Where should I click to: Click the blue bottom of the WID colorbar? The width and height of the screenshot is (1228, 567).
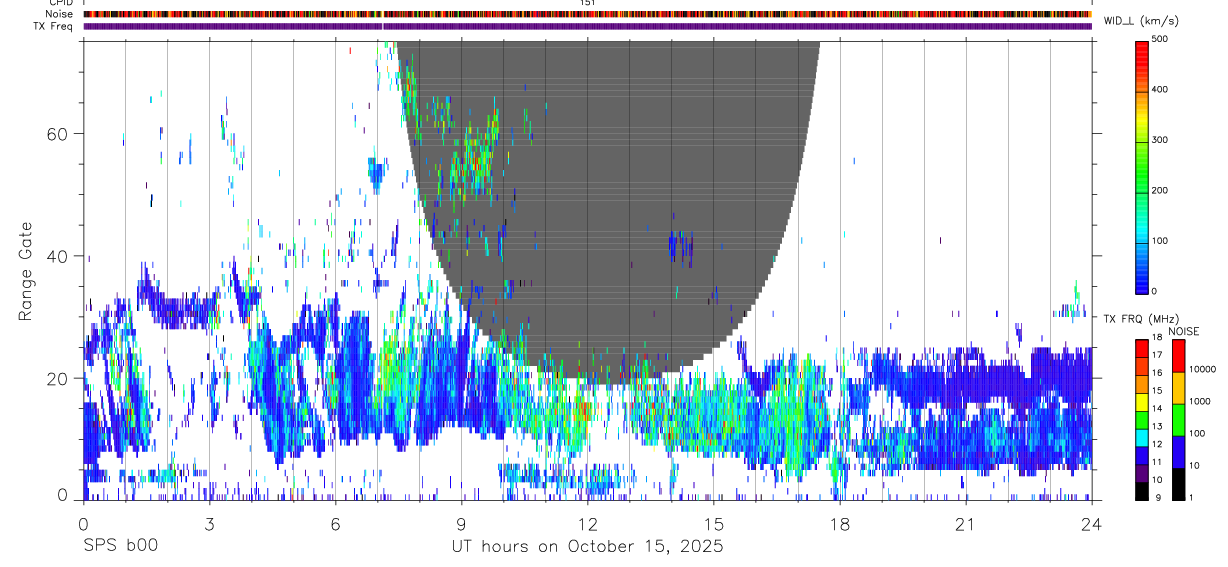pos(1141,275)
